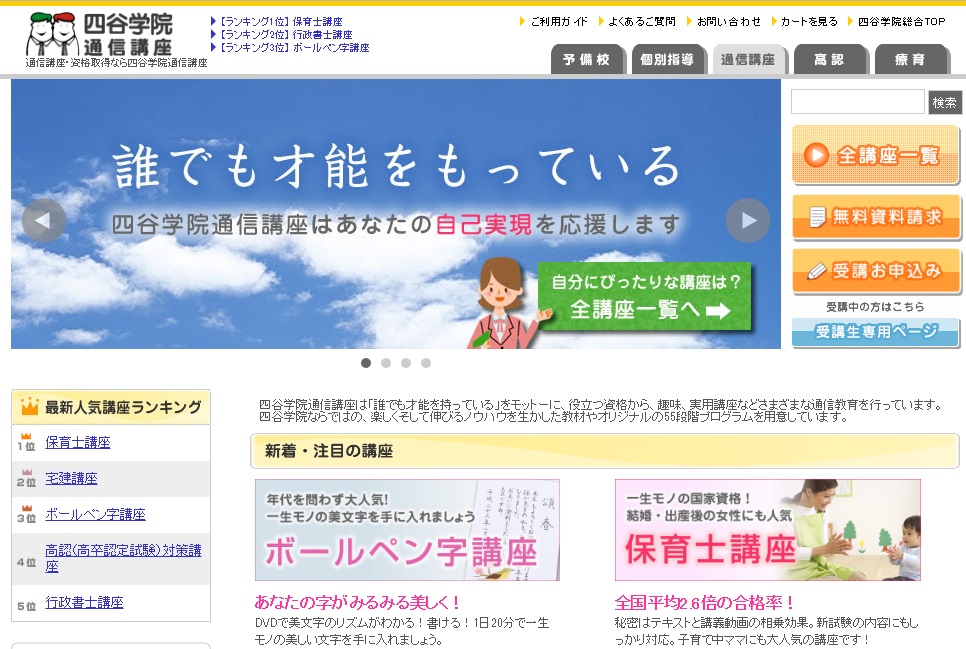Click 受講お申込み application button

(875, 271)
